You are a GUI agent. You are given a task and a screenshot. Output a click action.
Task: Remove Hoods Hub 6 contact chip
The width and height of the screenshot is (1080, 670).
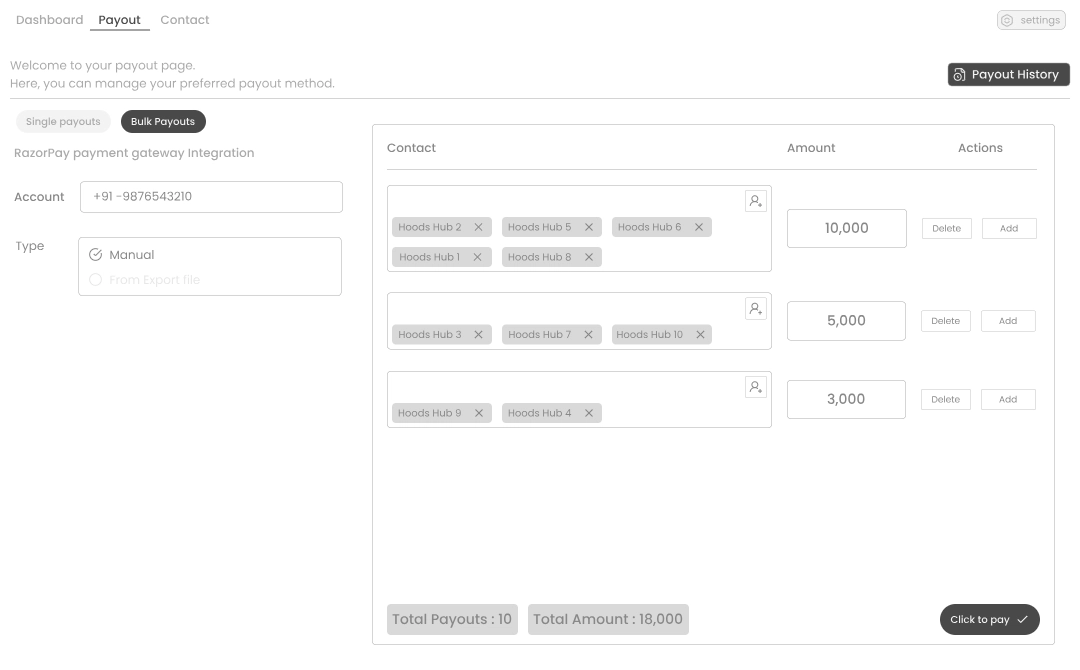699,227
